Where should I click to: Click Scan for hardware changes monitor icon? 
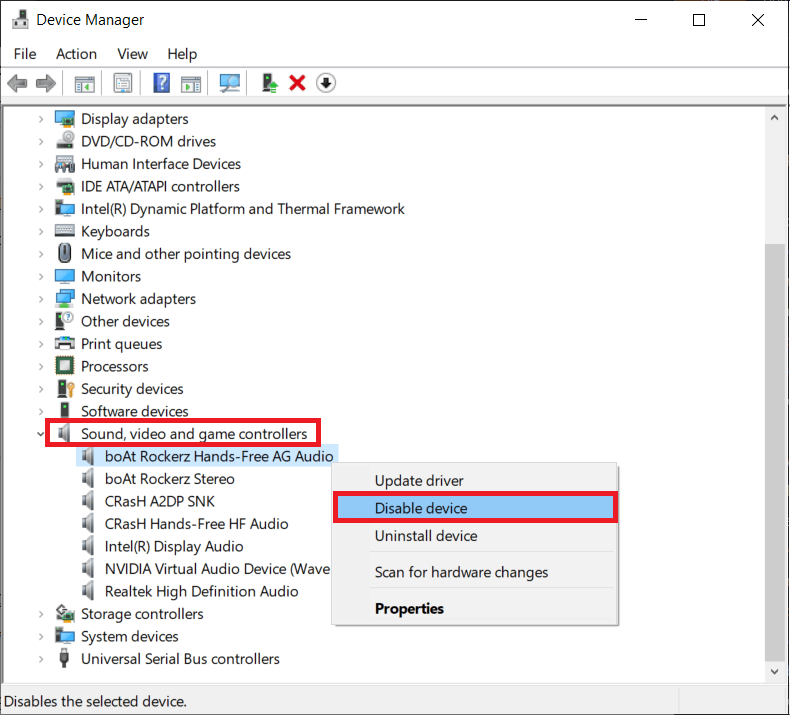[230, 83]
